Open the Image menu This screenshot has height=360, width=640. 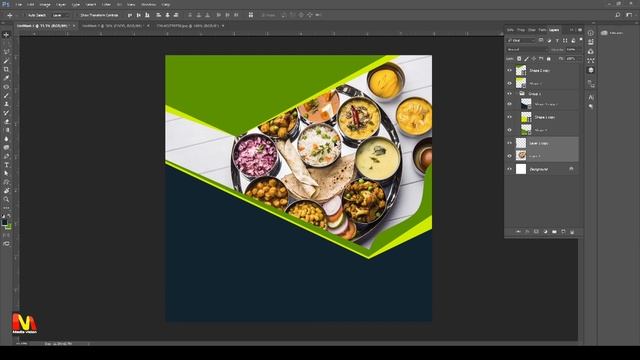[x=45, y=4]
